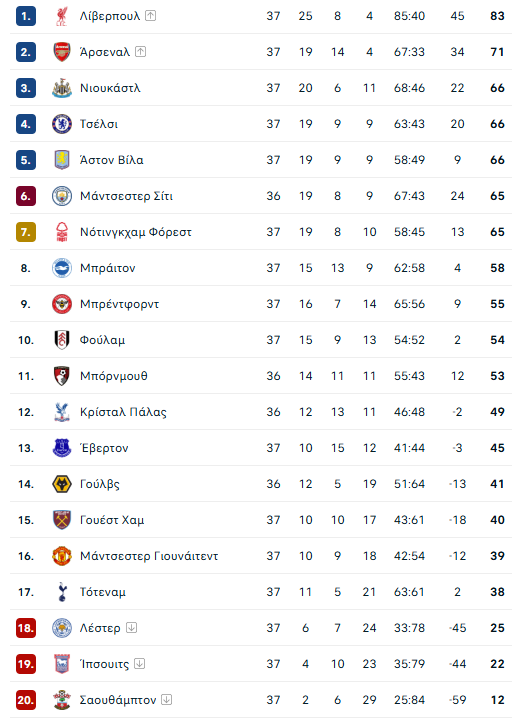Click the Arsenal club crest

coord(62,52)
